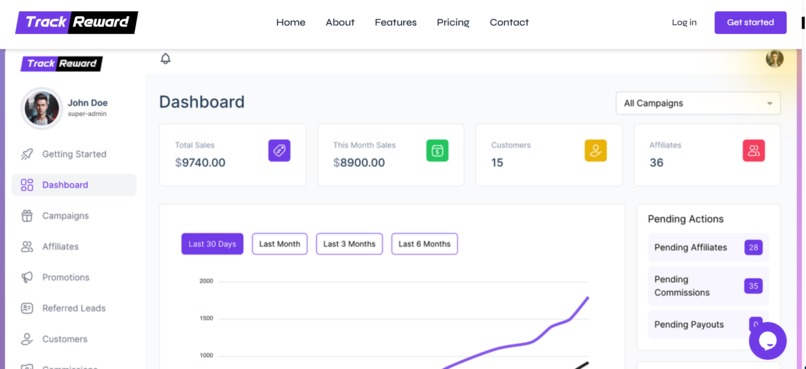Click the 35 badge for Pending Commissions

(x=753, y=286)
